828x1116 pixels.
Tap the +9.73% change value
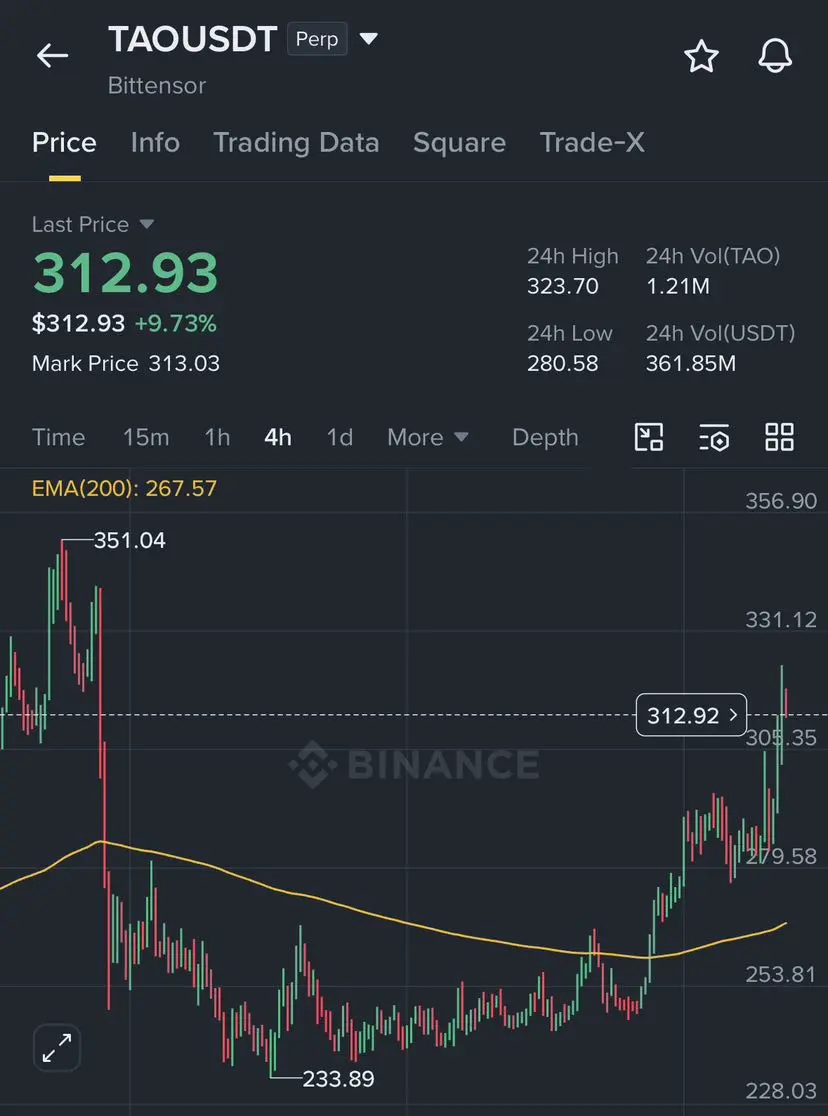175,324
